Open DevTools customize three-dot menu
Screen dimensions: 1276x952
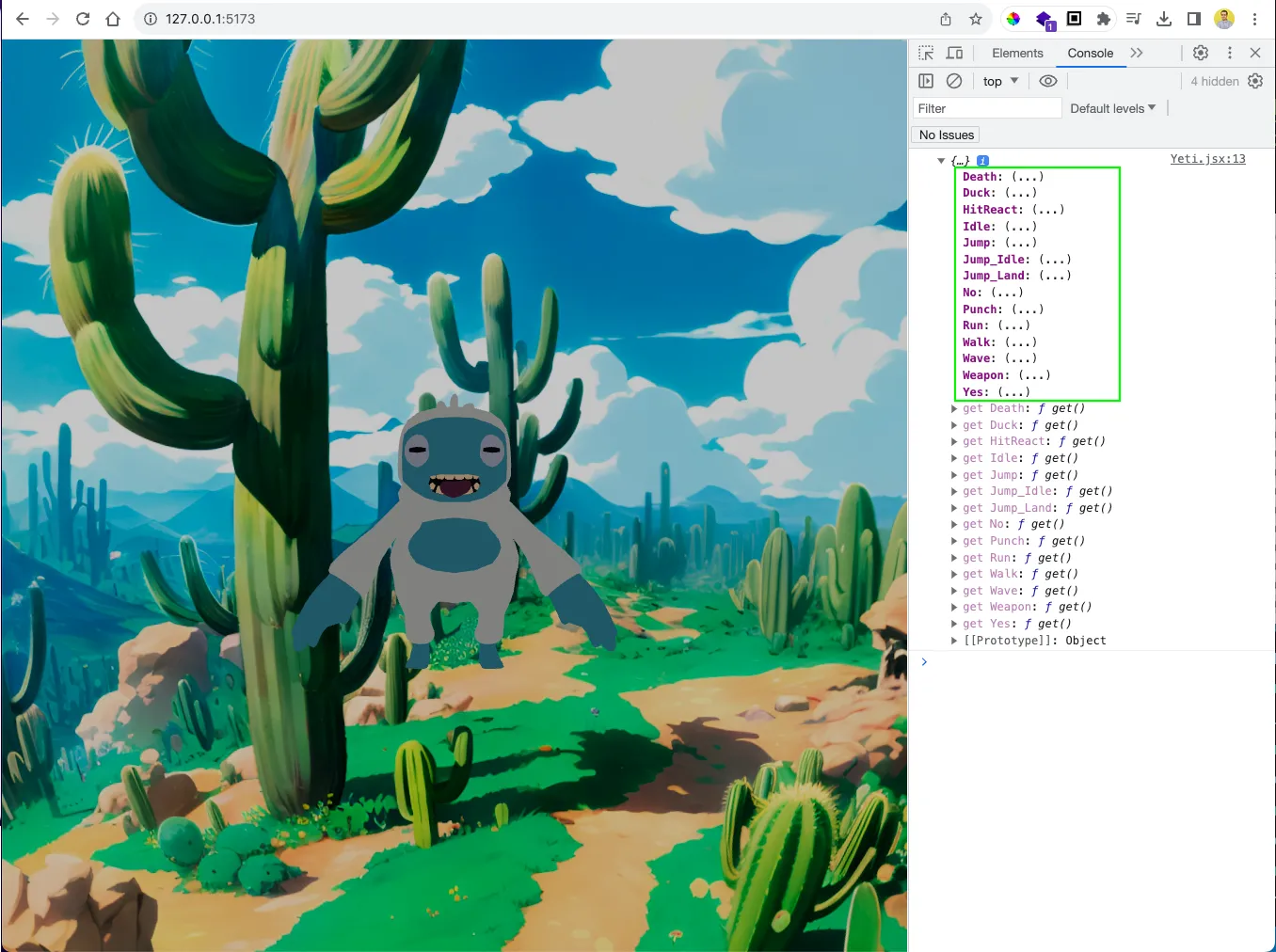pyautogui.click(x=1229, y=53)
